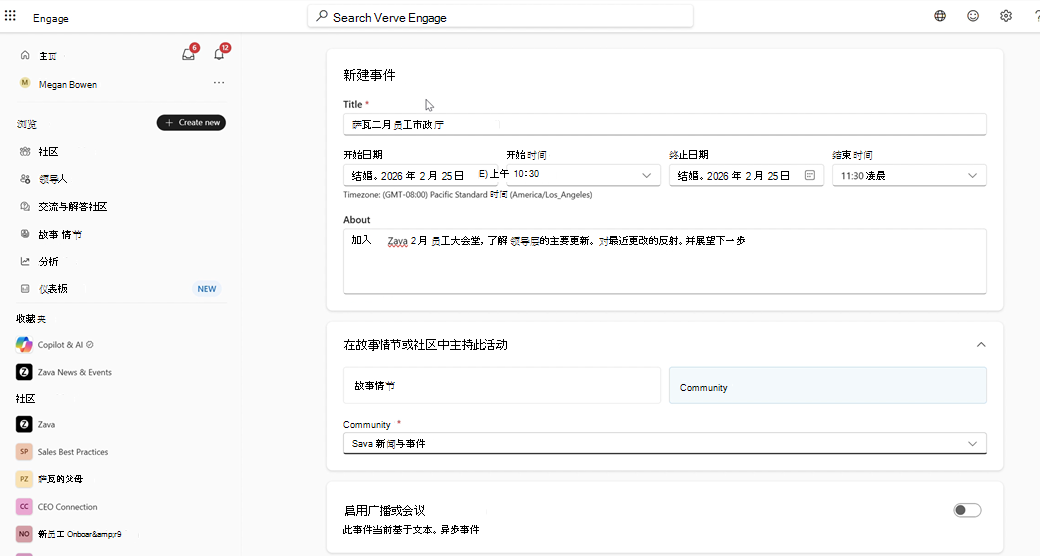Open the Sales Best Practices community
This screenshot has width=1040, height=556.
[x=73, y=452]
